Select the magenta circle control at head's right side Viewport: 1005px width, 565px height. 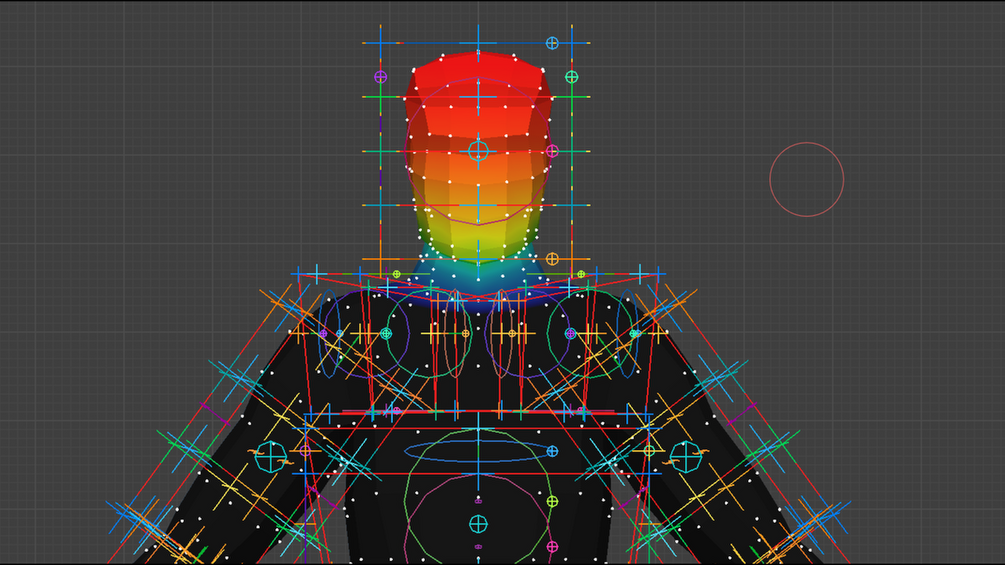pyautogui.click(x=552, y=151)
